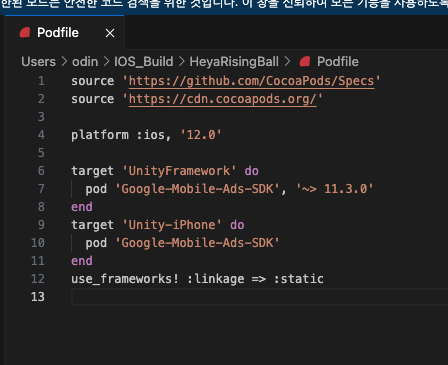The height and width of the screenshot is (365, 448).
Task: Open the Podfile breadcrumb segment
Action: 338,62
